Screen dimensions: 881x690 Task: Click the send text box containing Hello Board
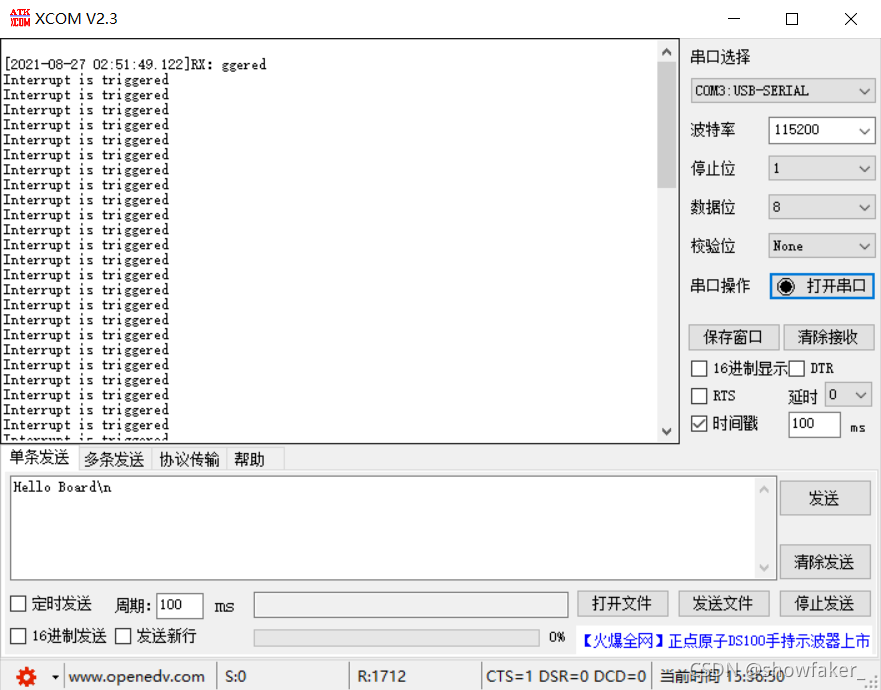[x=384, y=528]
